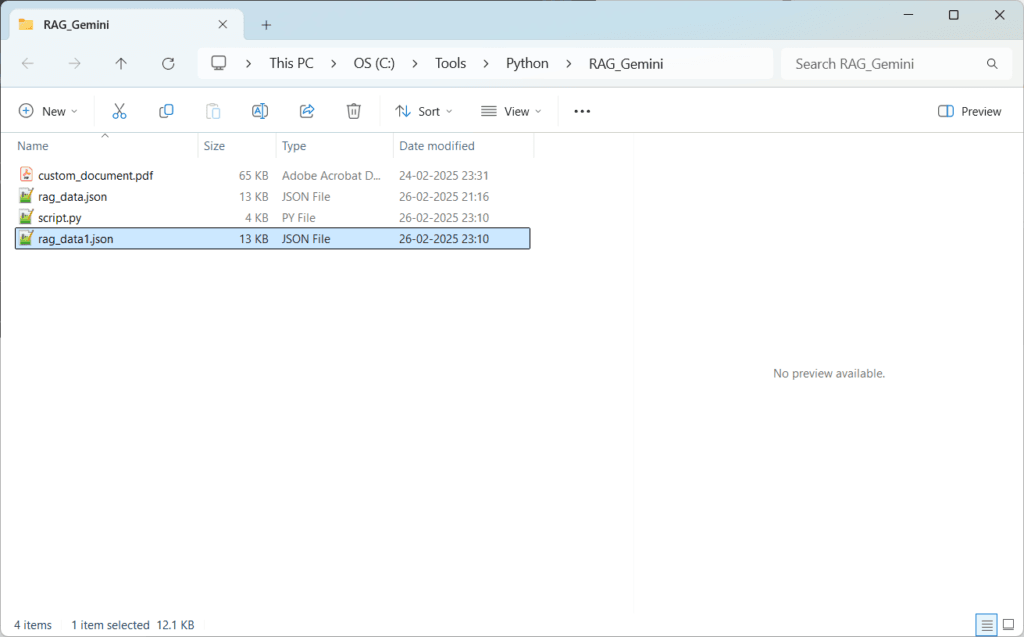Go back with the Back arrow
This screenshot has height=637, width=1024.
tap(27, 63)
